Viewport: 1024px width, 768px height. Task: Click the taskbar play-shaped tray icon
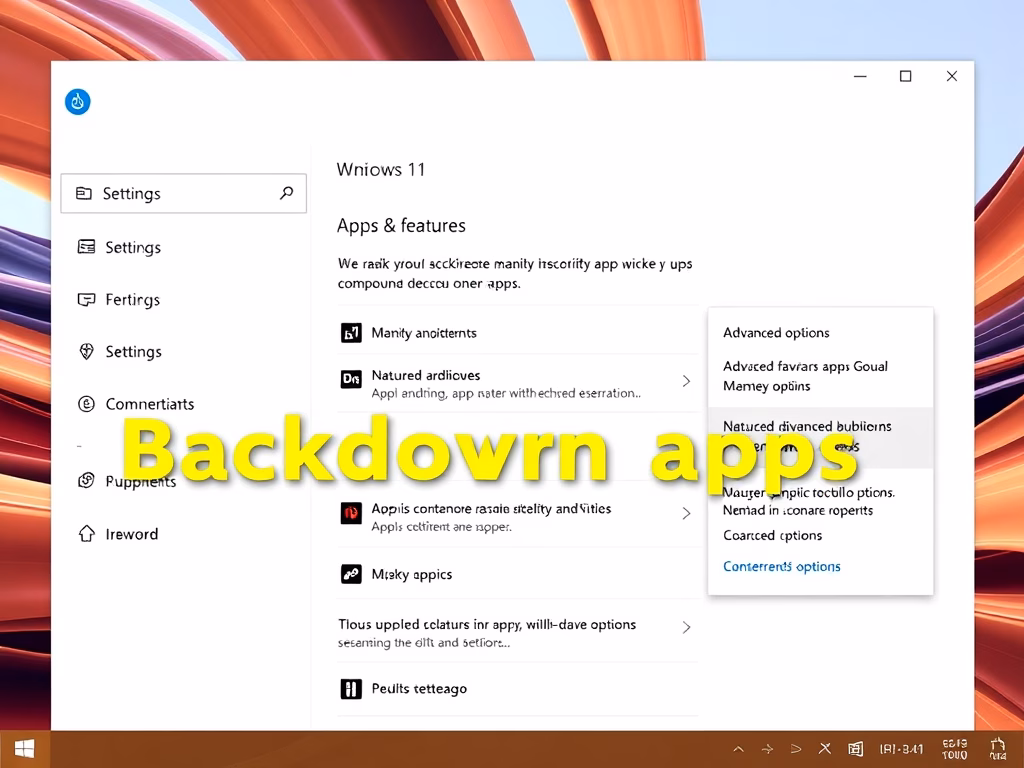[x=796, y=749]
